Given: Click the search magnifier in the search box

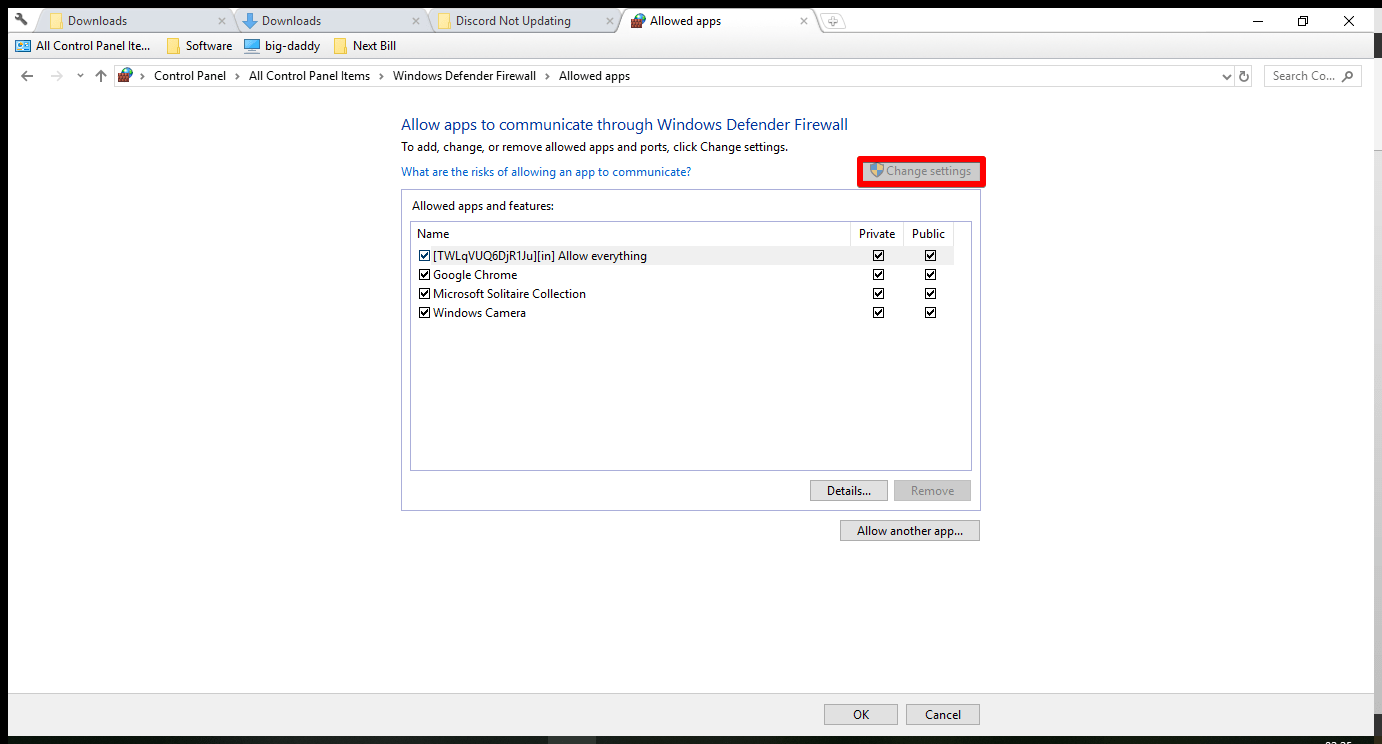Looking at the screenshot, I should 1349,76.
